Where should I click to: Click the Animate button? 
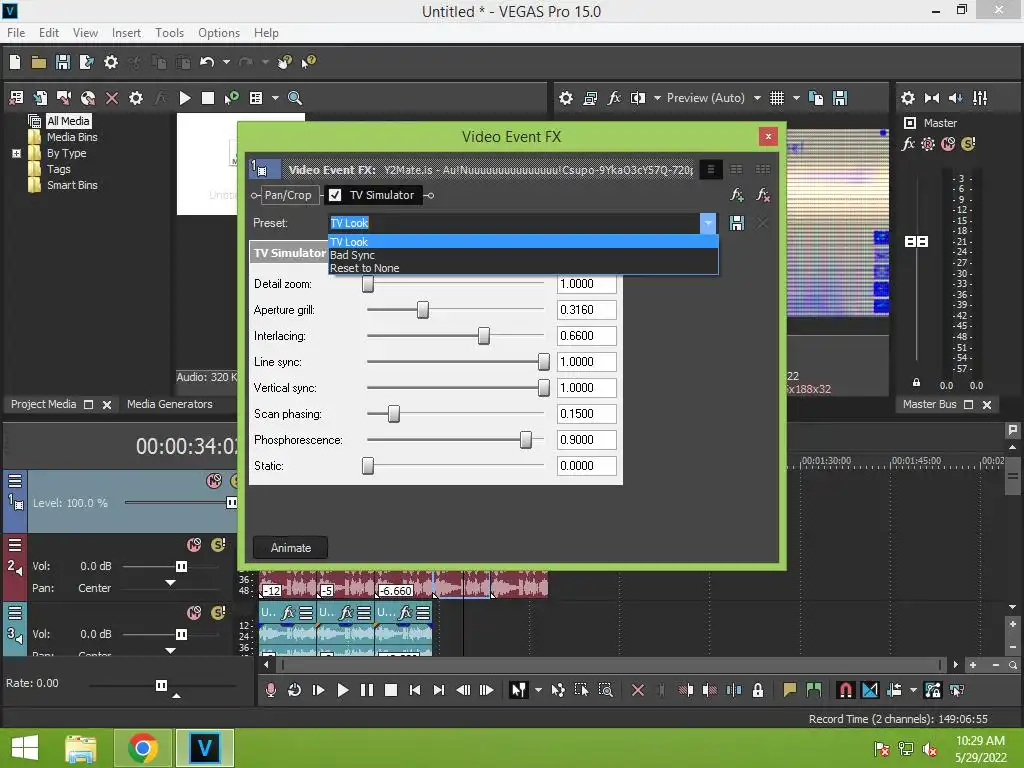click(x=291, y=548)
